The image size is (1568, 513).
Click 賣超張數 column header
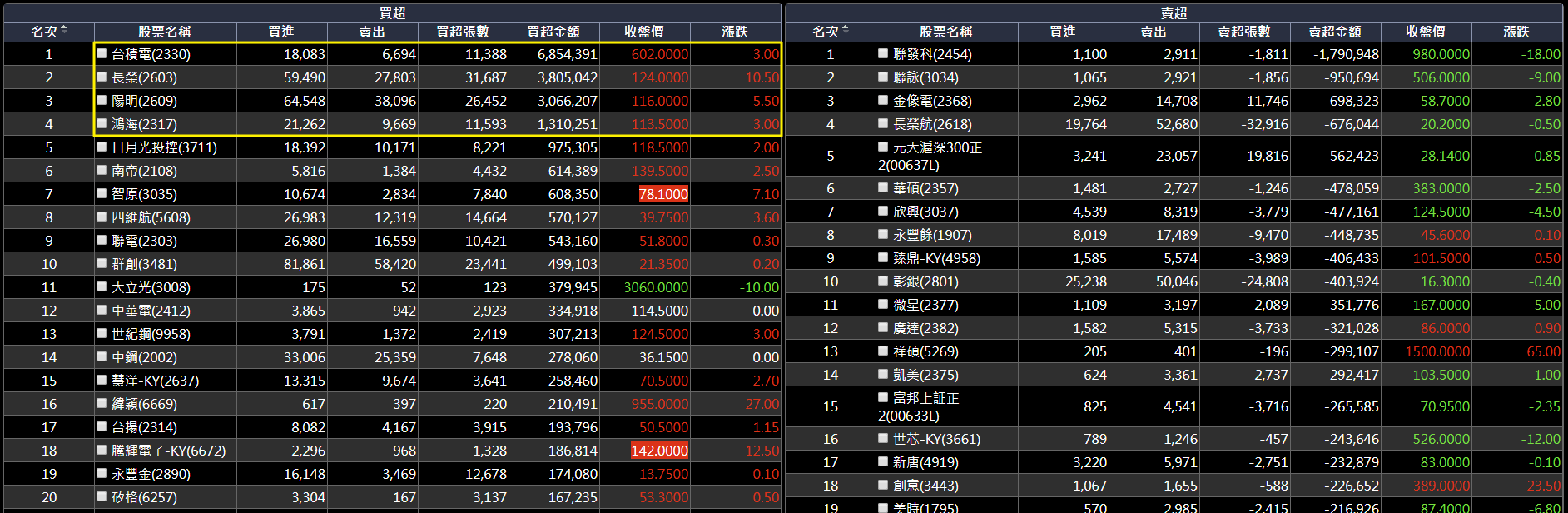click(1244, 32)
